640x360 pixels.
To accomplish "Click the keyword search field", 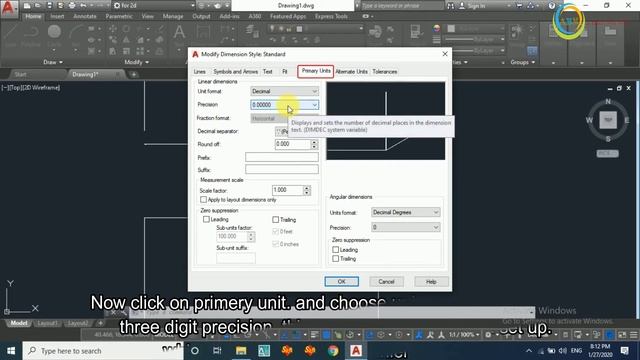I will click(401, 6).
